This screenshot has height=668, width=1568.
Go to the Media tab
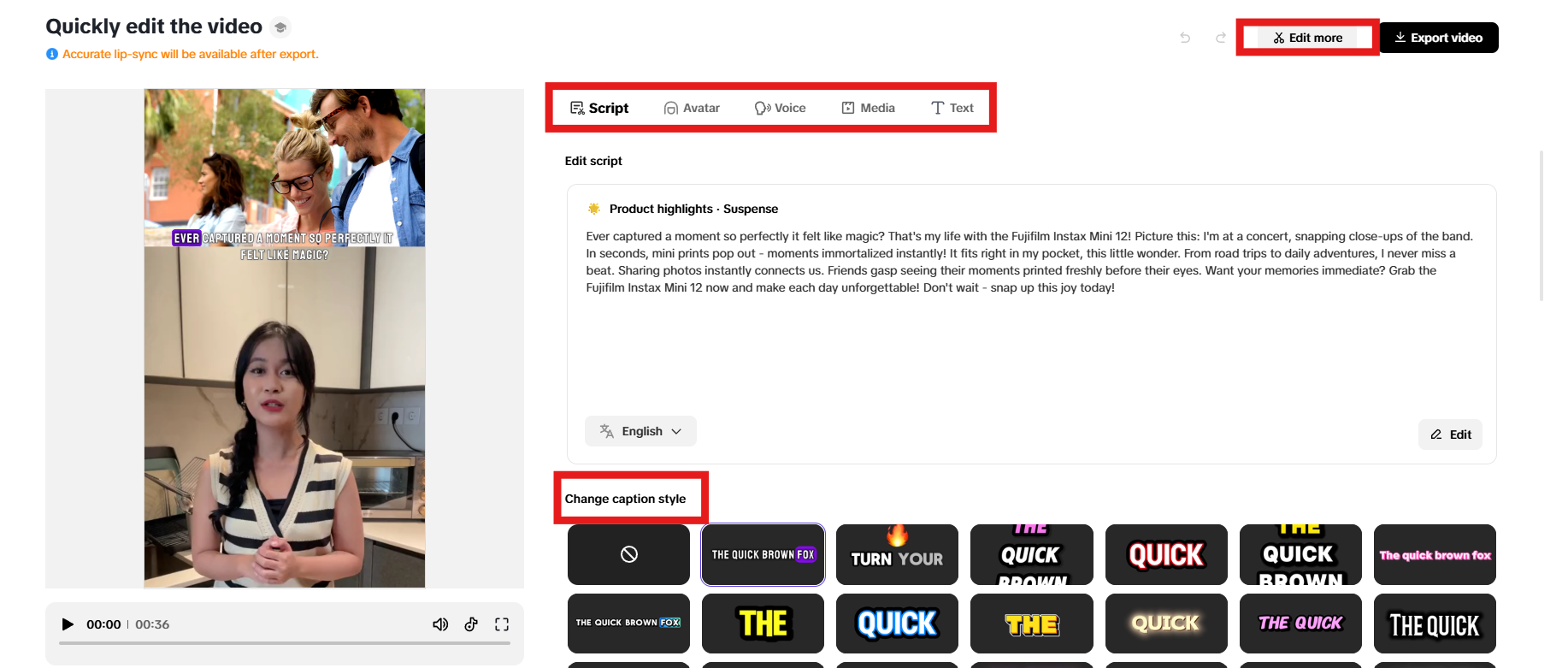tap(869, 108)
